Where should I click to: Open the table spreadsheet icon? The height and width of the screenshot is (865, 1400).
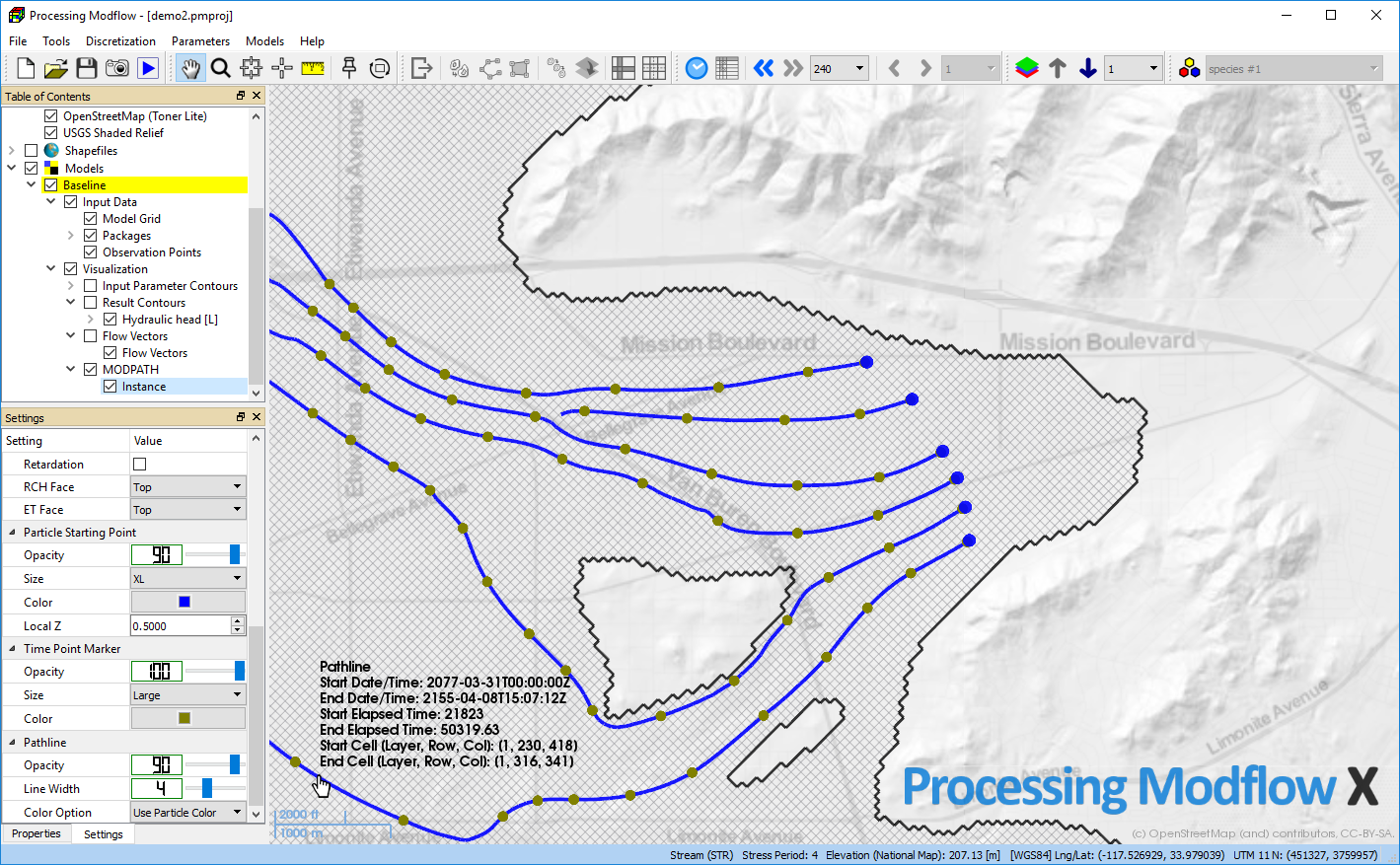click(727, 68)
